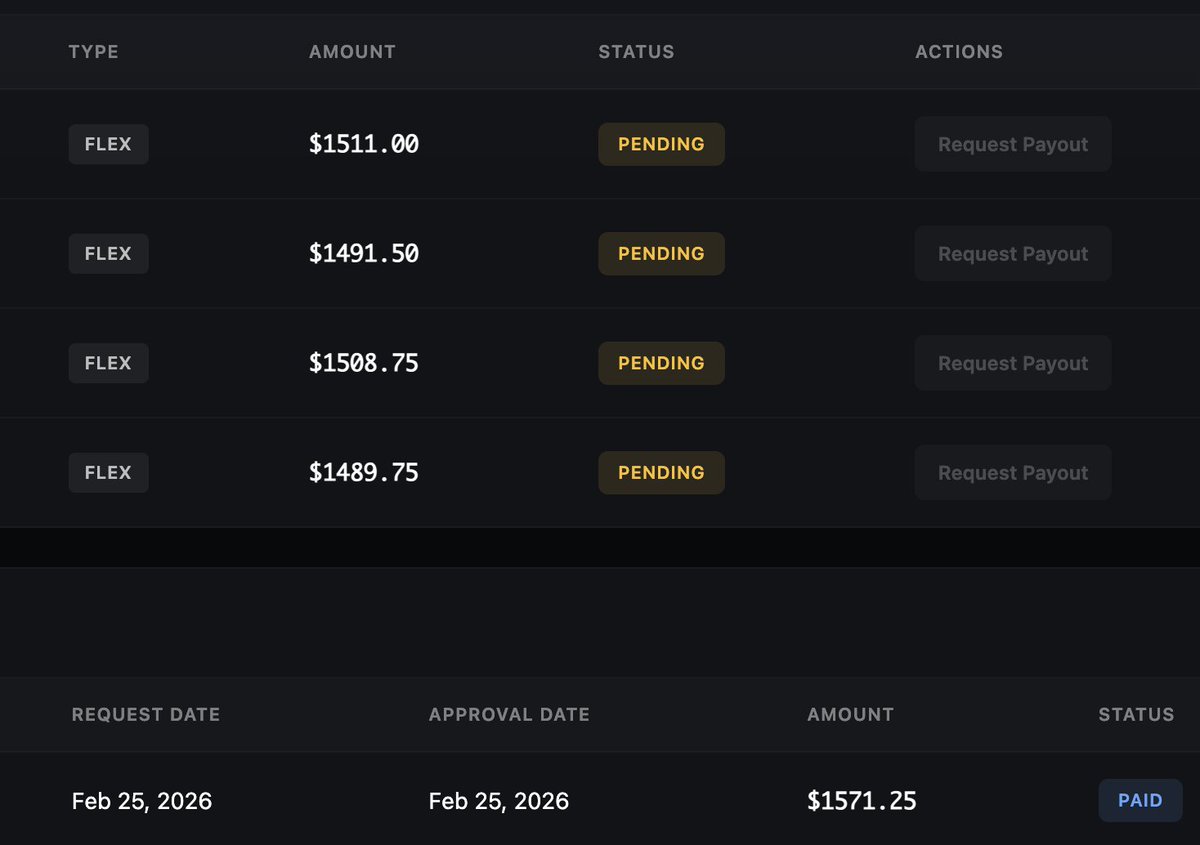This screenshot has width=1200, height=845.
Task: Click the REQUEST DATE column header
Action: pyautogui.click(x=146, y=715)
